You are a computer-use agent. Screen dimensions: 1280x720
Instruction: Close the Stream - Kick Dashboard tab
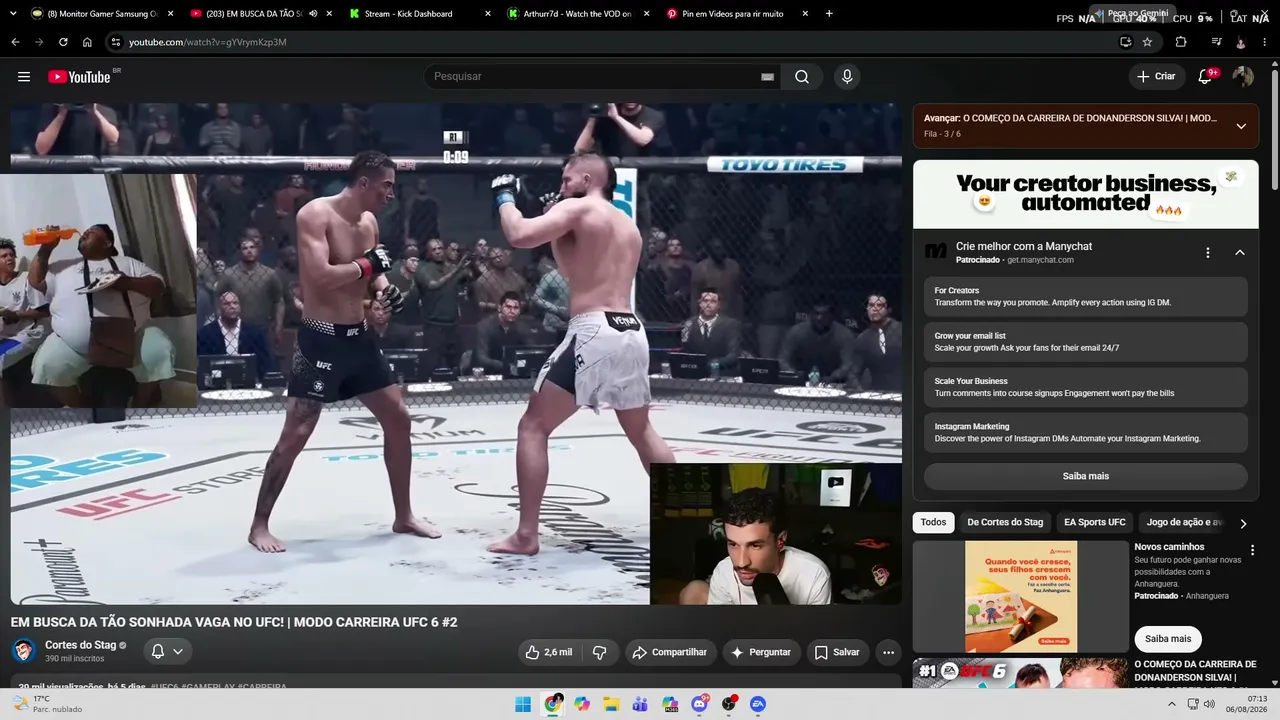488,14
